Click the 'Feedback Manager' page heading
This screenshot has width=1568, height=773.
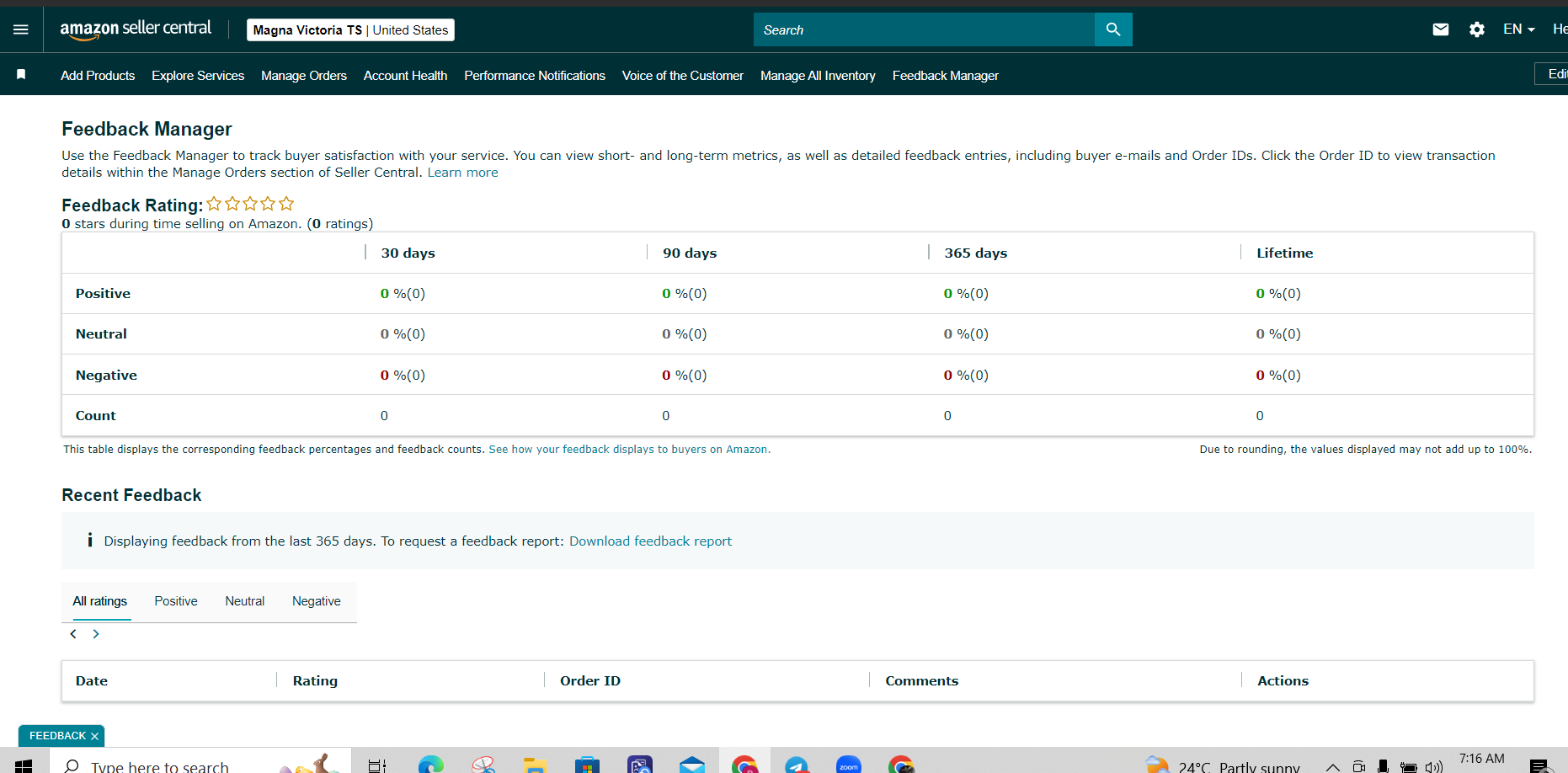(x=147, y=129)
